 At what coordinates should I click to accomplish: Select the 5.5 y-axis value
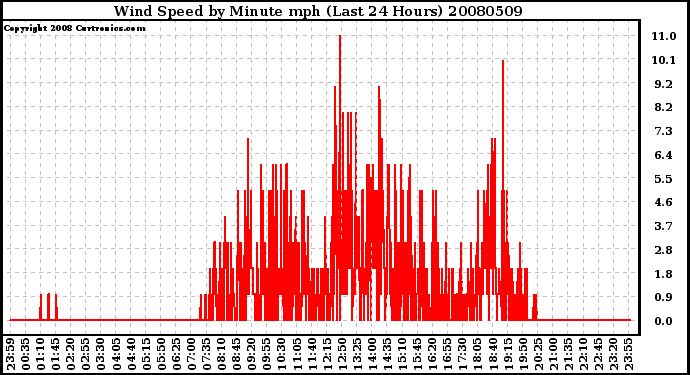664,179
